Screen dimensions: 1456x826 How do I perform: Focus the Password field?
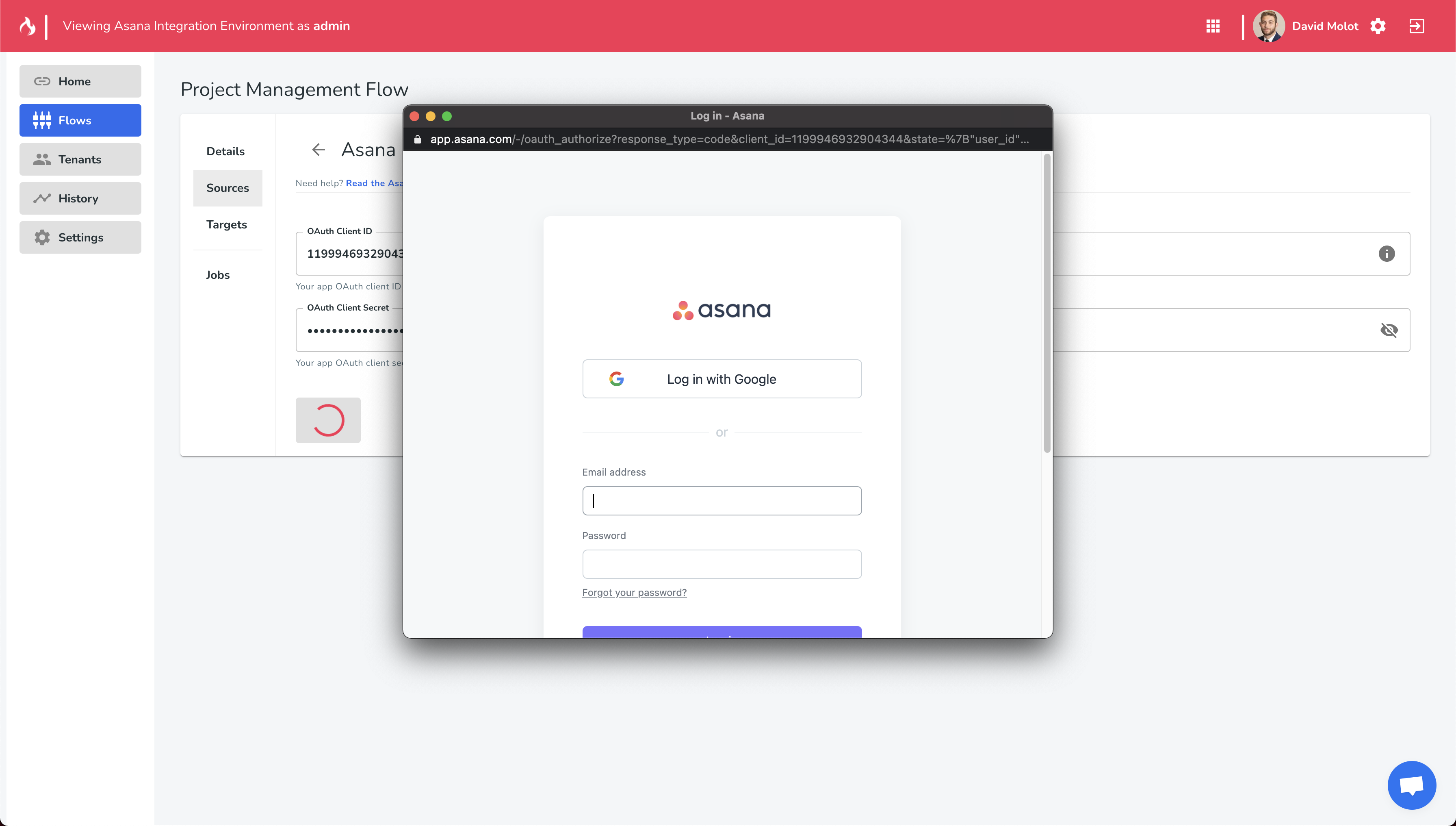coord(722,565)
